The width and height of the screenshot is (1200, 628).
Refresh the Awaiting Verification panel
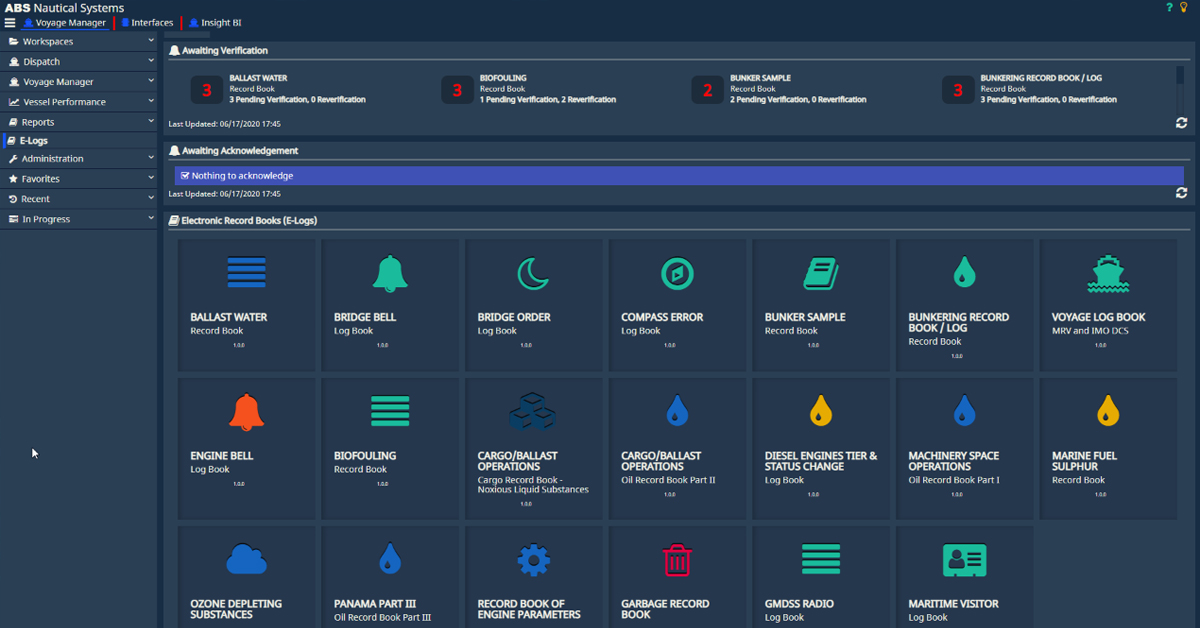[1181, 122]
